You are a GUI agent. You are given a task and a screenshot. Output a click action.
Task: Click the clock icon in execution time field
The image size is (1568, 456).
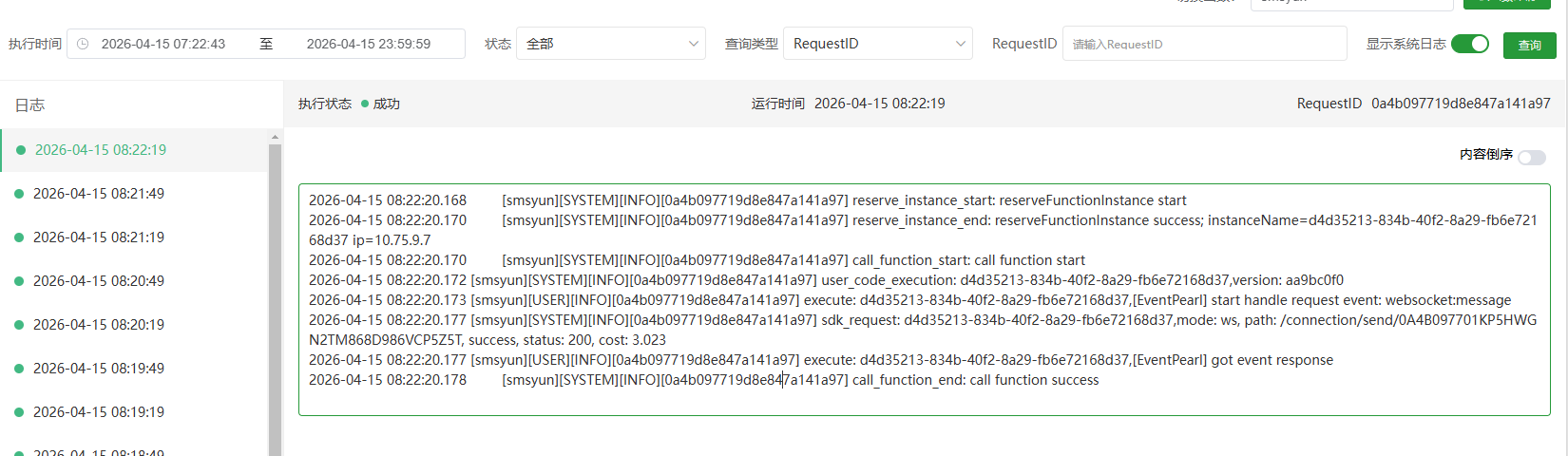pos(83,44)
